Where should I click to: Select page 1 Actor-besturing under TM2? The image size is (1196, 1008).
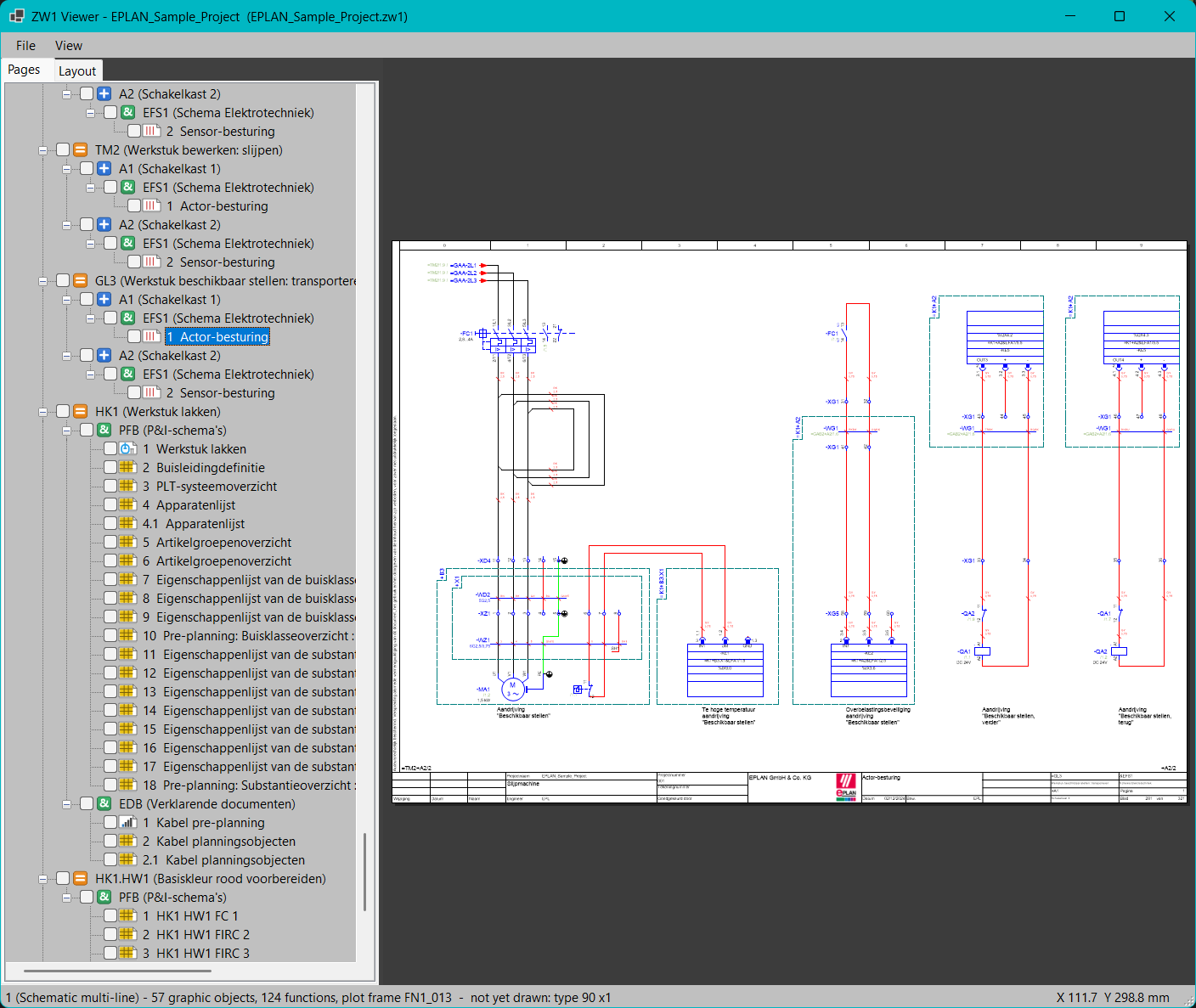click(217, 206)
